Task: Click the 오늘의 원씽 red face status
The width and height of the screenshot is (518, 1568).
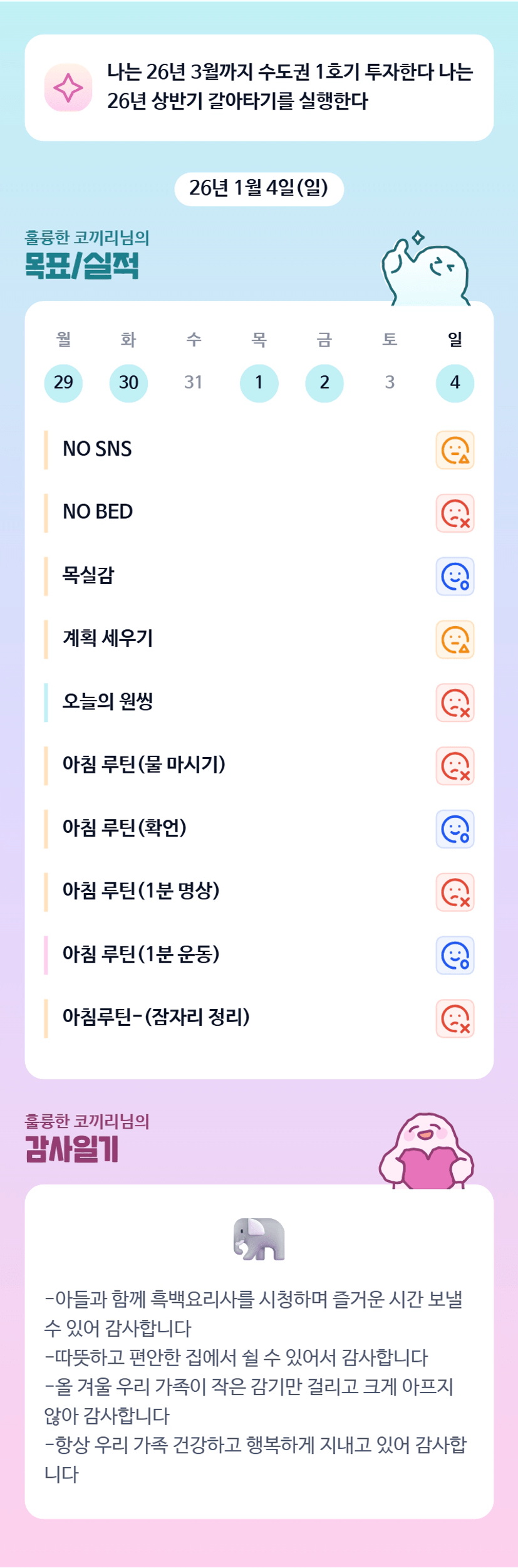Action: click(x=455, y=703)
